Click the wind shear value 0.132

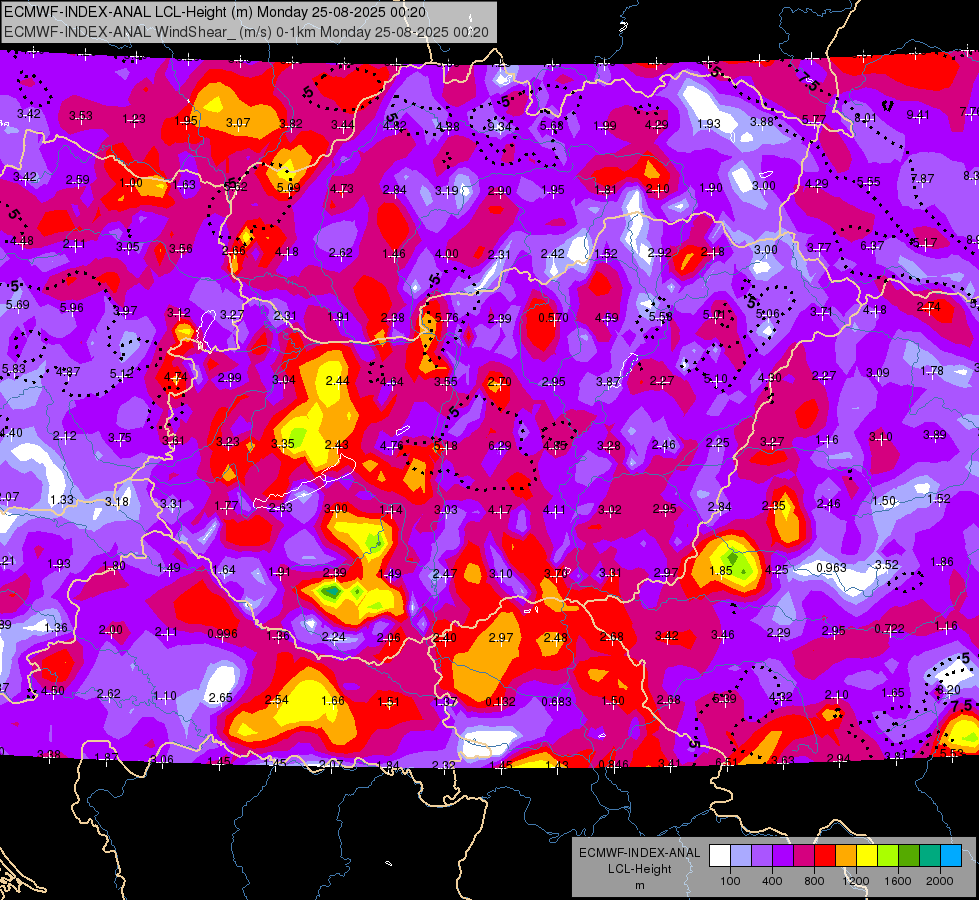(x=501, y=701)
